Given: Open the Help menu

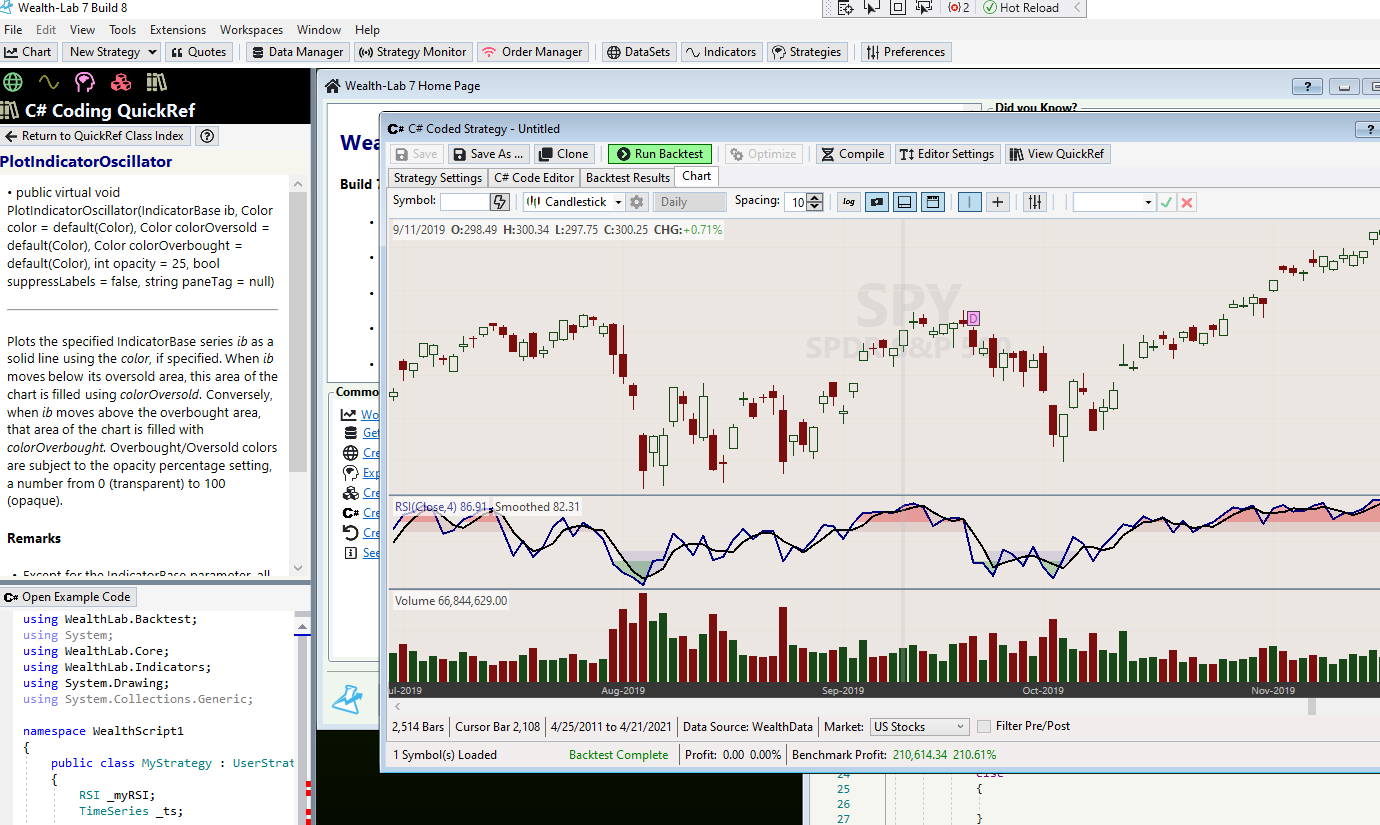Looking at the screenshot, I should point(367,30).
